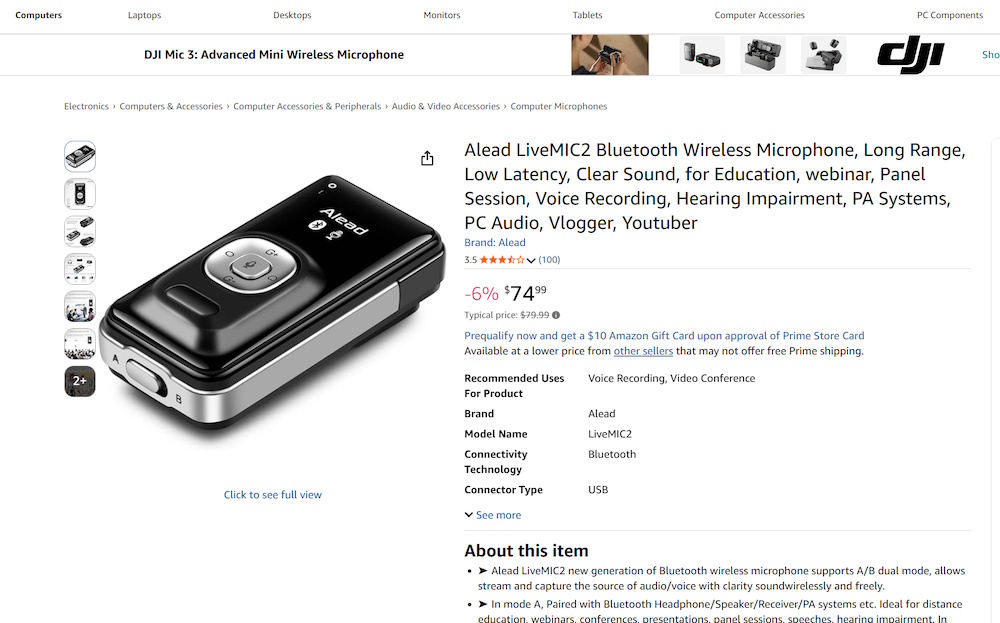Viewport: 1000px width, 623px height.
Task: Select the second product thumbnail
Action: (80, 194)
